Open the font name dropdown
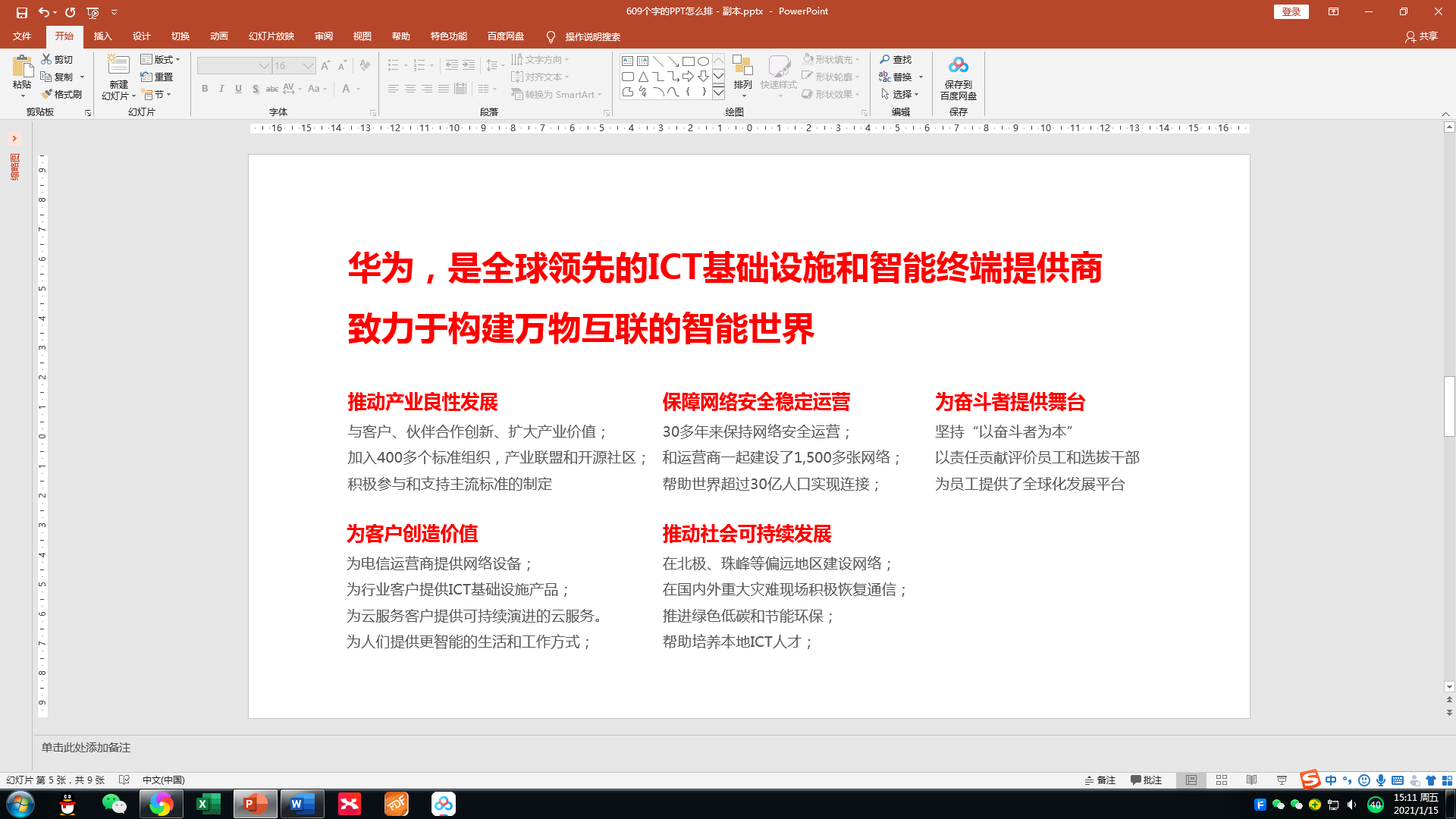Viewport: 1456px width, 819px height. click(264, 66)
